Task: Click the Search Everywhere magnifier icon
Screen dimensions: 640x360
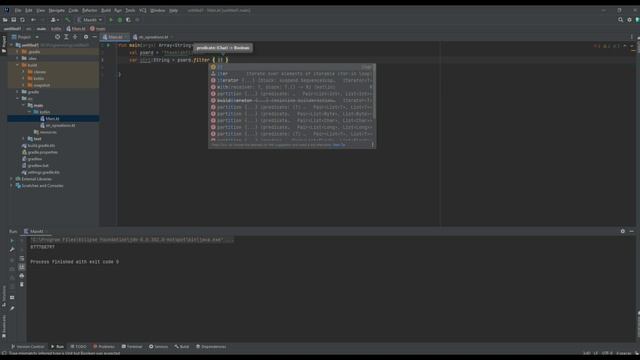Action: point(620,20)
